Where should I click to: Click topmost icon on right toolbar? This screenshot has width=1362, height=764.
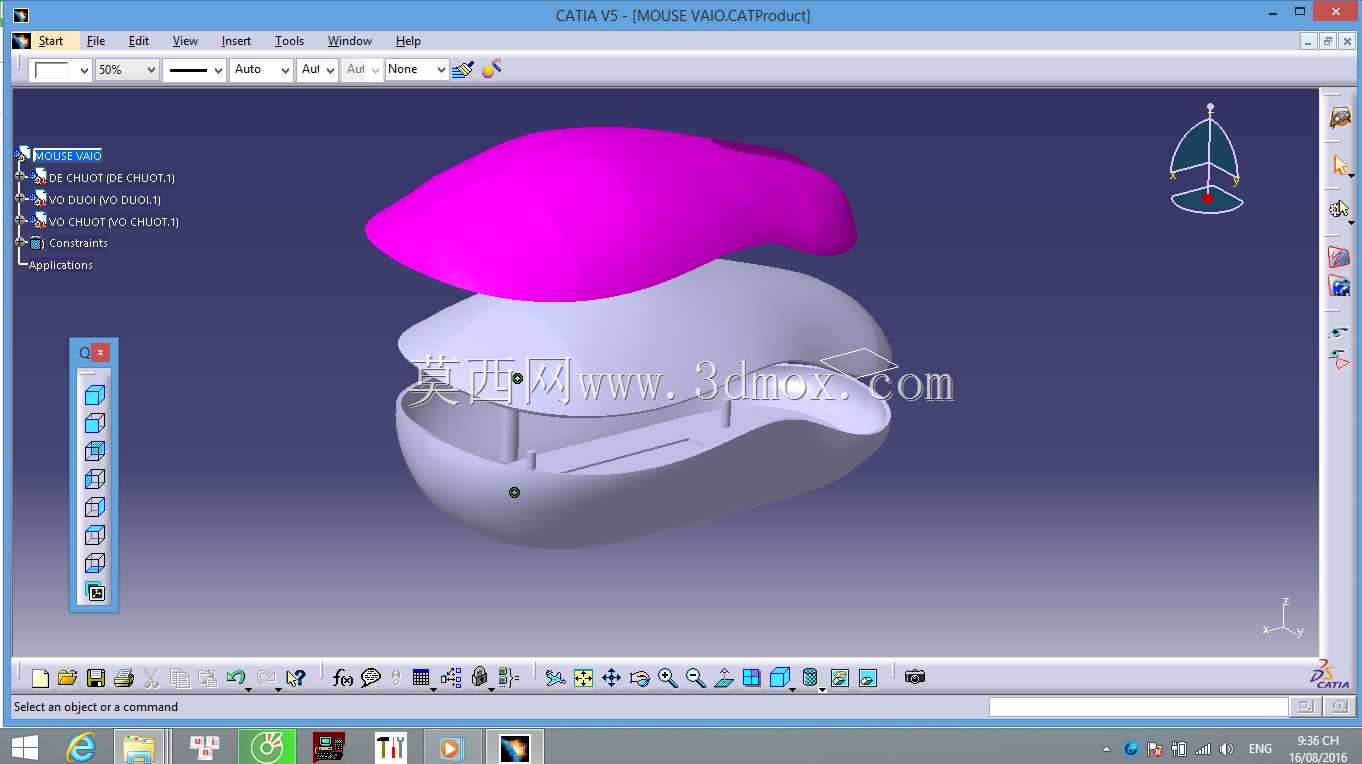1340,117
